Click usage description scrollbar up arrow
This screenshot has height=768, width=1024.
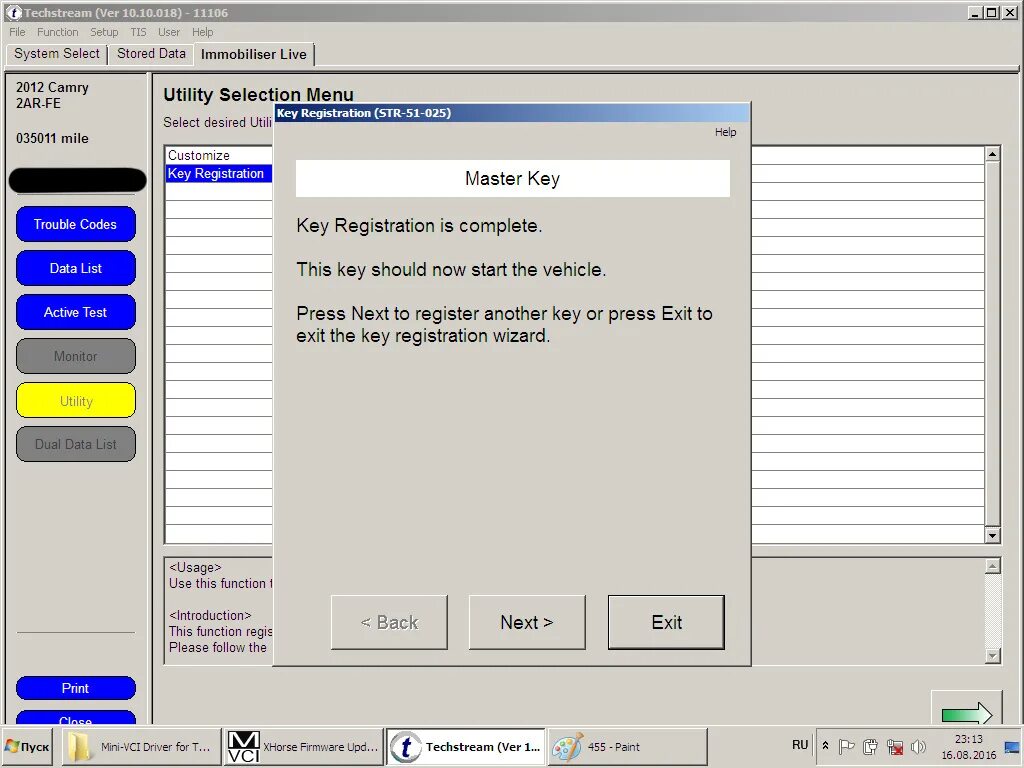coord(992,566)
